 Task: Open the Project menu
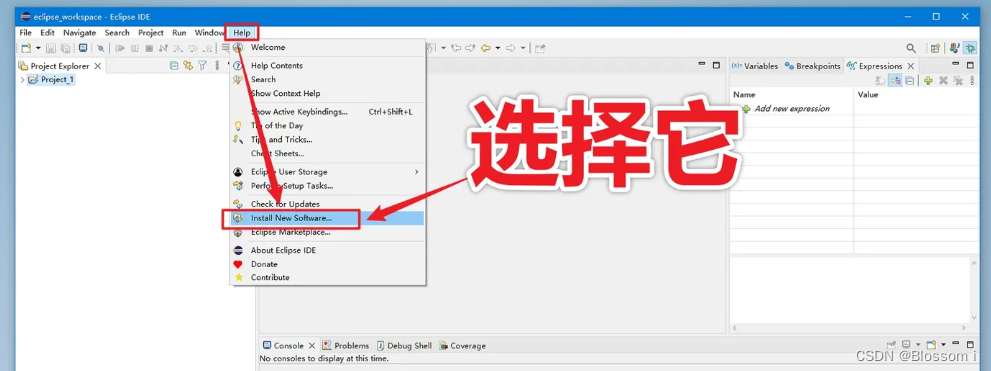pyautogui.click(x=151, y=33)
